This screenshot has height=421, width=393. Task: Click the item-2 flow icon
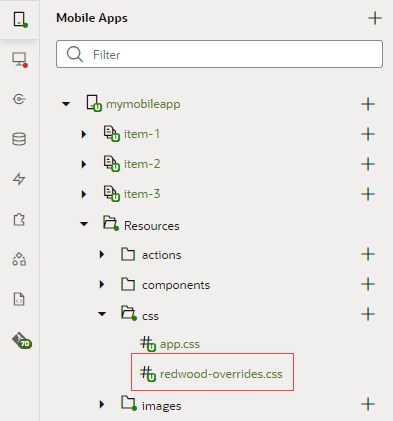[111, 164]
